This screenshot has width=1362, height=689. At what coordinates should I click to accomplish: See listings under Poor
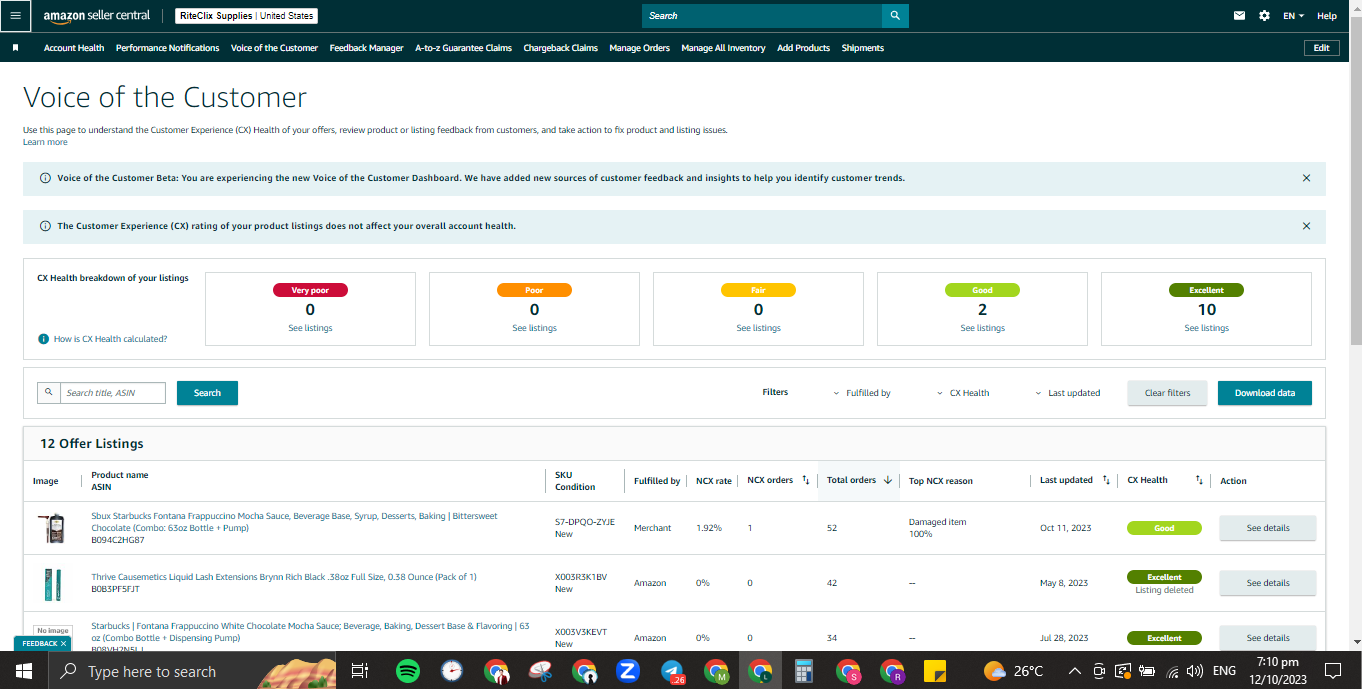[x=534, y=328]
